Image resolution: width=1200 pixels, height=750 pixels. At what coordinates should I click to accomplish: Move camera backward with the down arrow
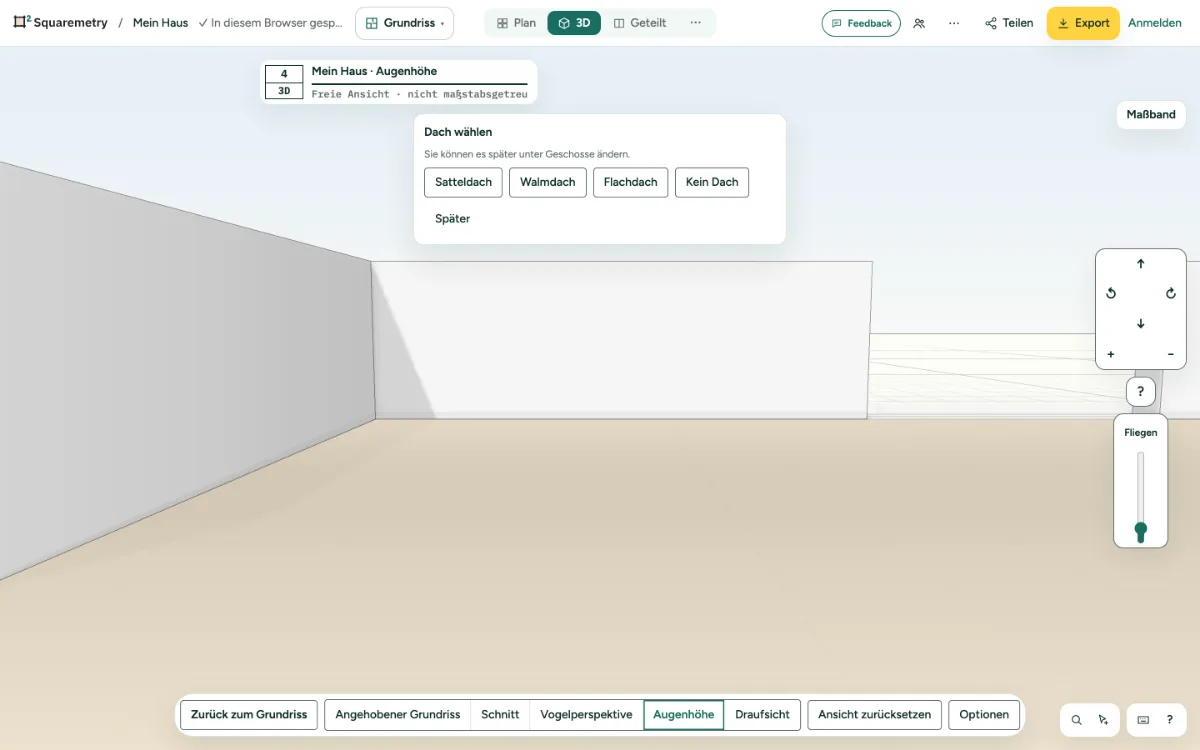pyautogui.click(x=1141, y=324)
